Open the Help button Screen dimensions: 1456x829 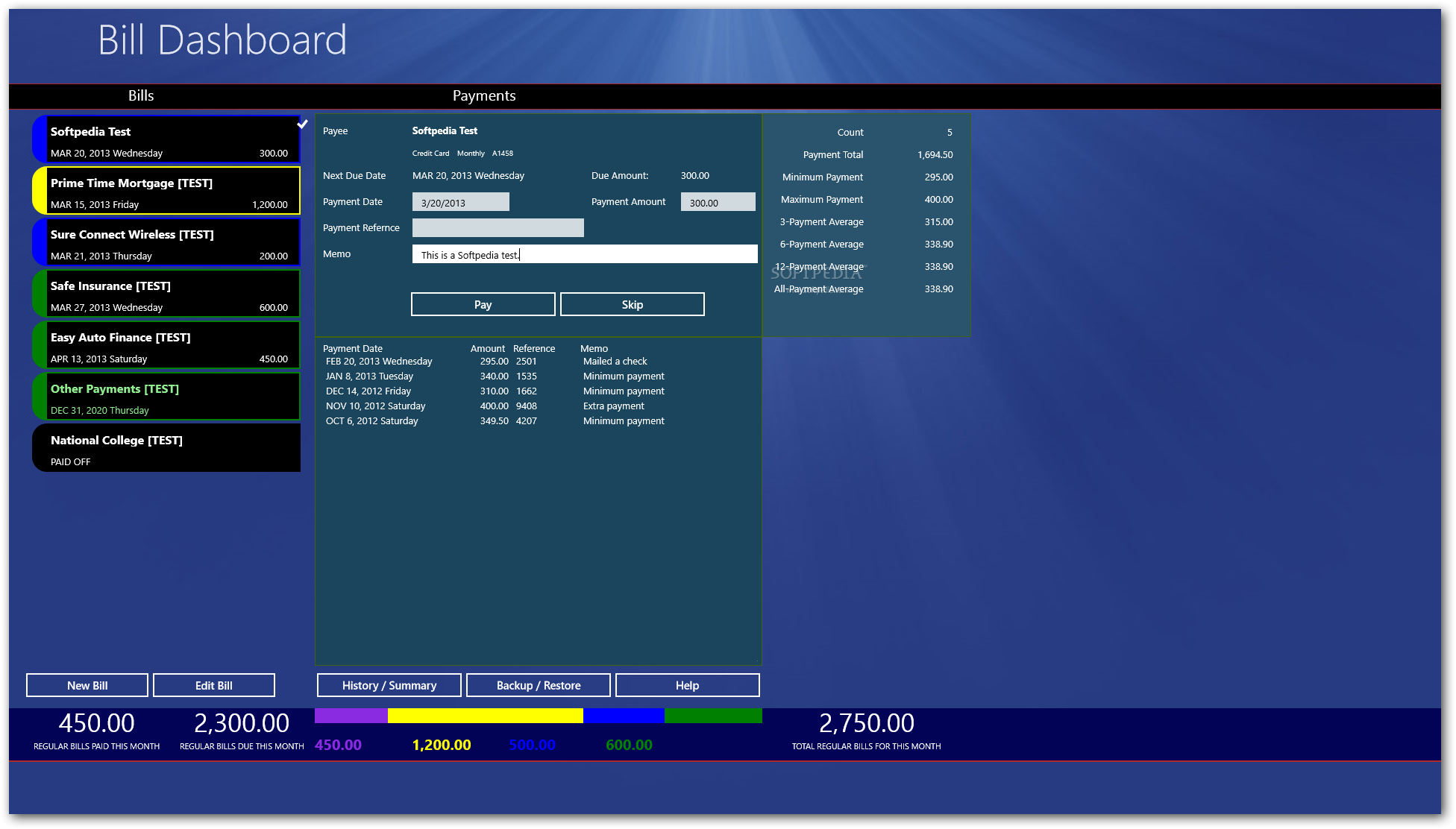688,685
